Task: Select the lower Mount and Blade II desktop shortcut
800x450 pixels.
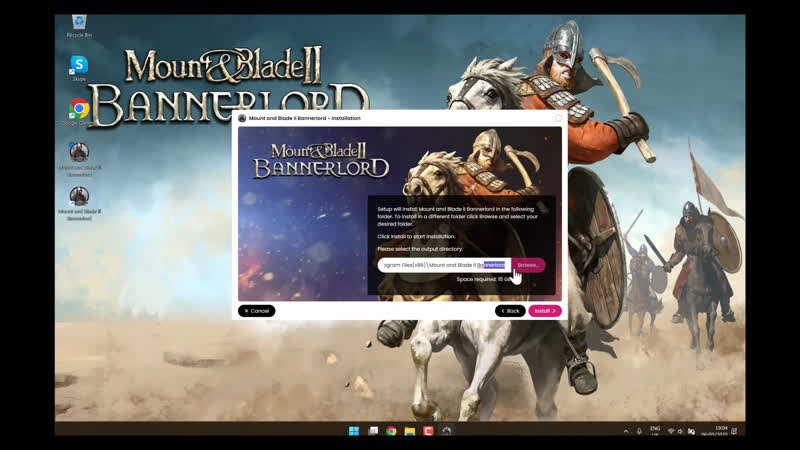Action: tap(79, 204)
